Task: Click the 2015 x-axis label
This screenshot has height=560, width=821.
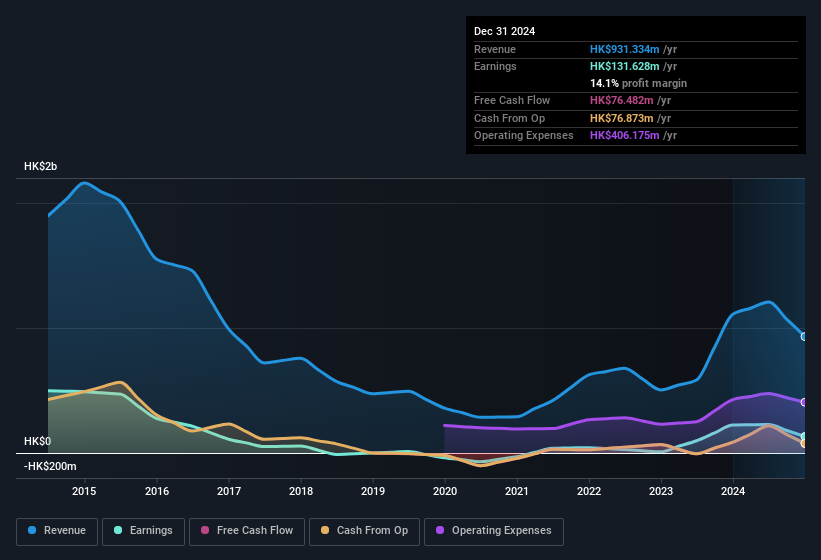Action: pyautogui.click(x=84, y=491)
